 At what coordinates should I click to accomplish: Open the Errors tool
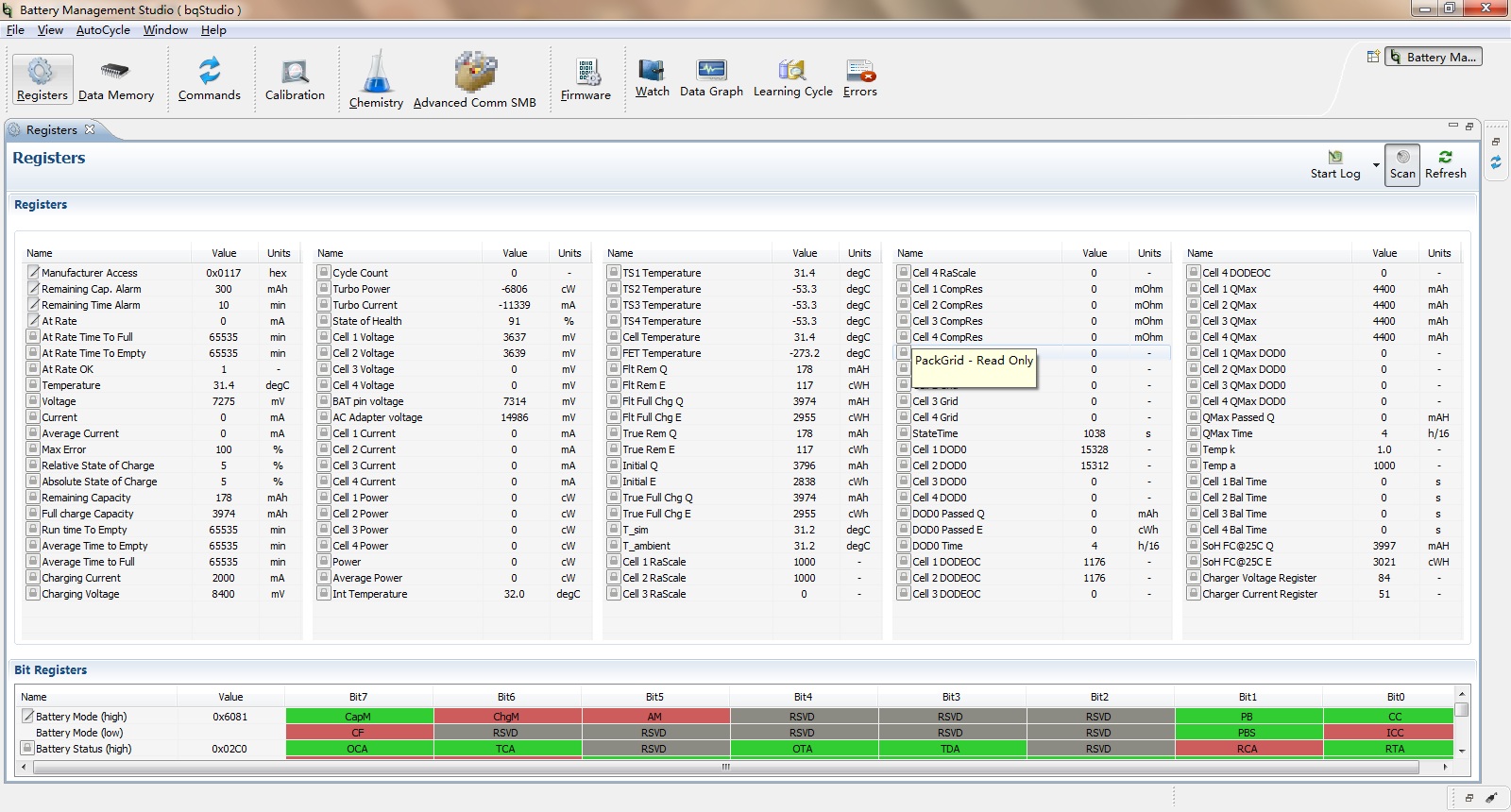click(860, 77)
